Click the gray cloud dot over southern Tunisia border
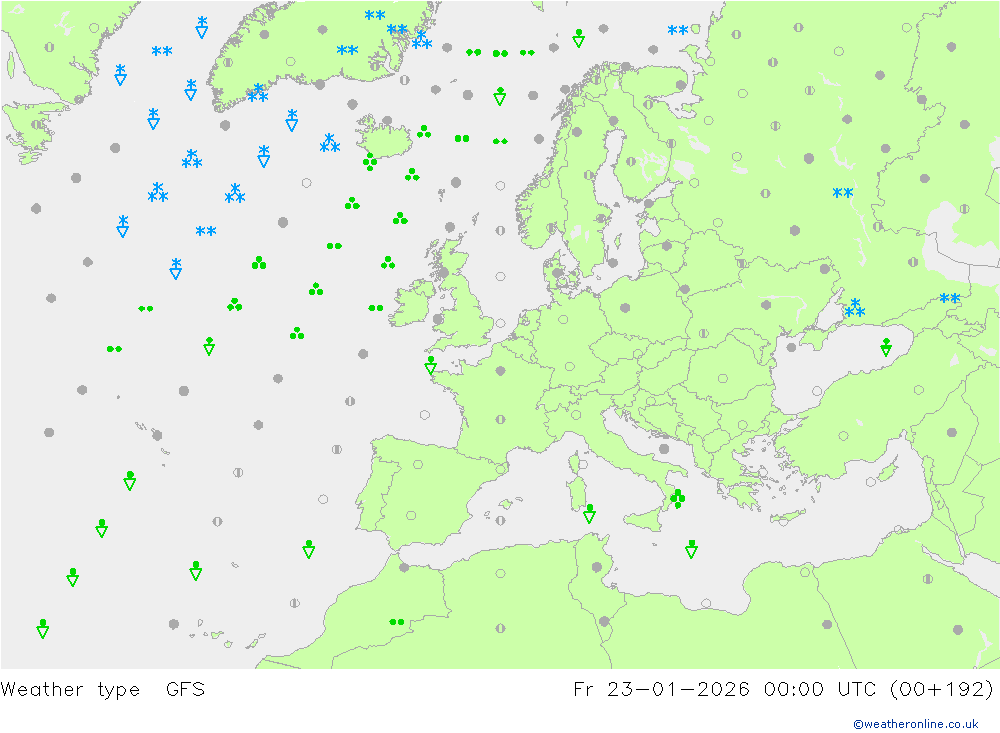Screen dimensions: 1000x733 point(604,621)
